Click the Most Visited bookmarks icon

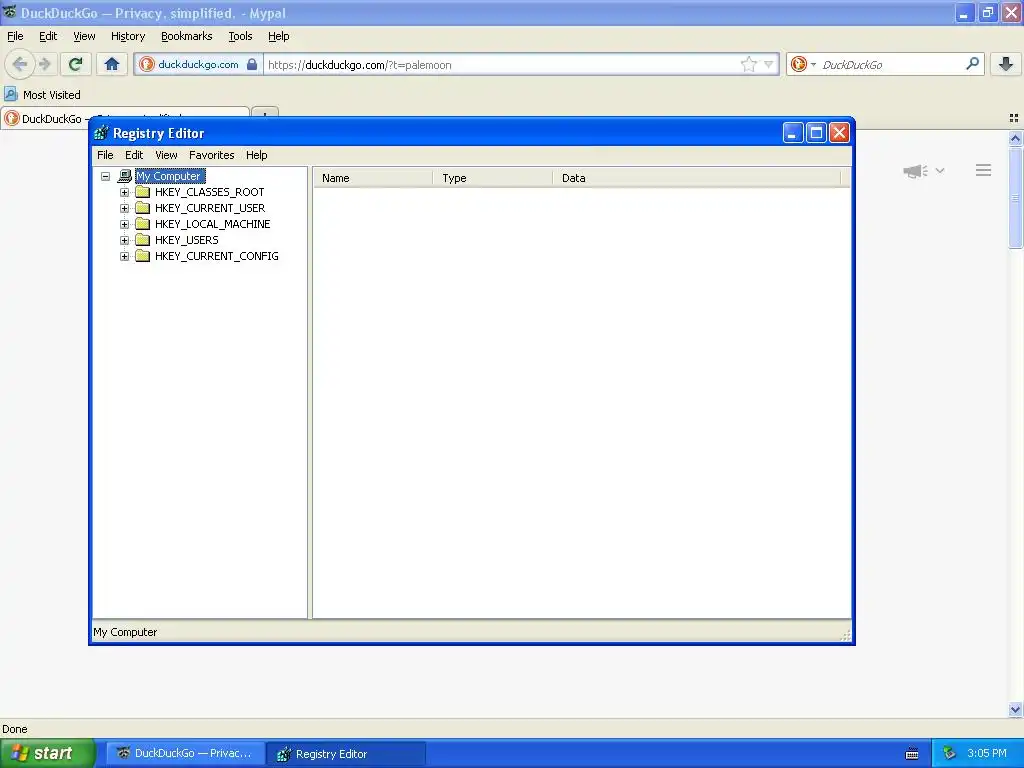point(10,95)
